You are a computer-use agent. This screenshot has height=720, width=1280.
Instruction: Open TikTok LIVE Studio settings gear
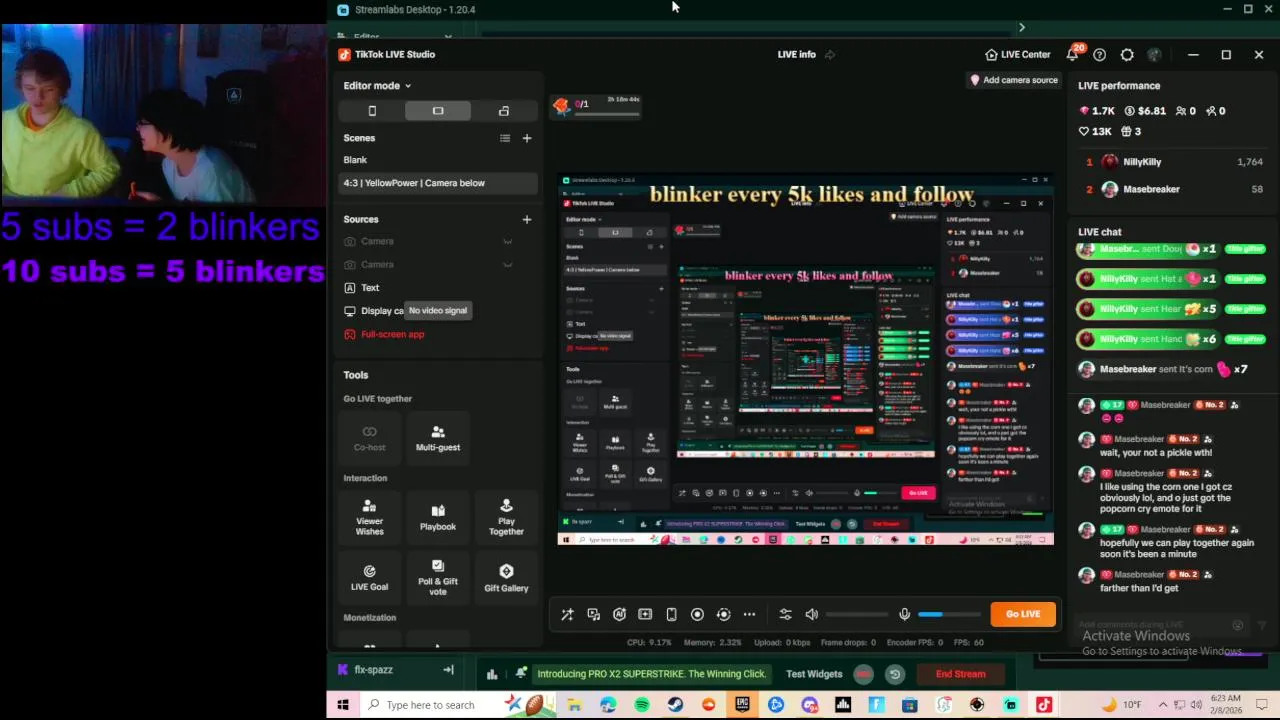(x=1127, y=55)
